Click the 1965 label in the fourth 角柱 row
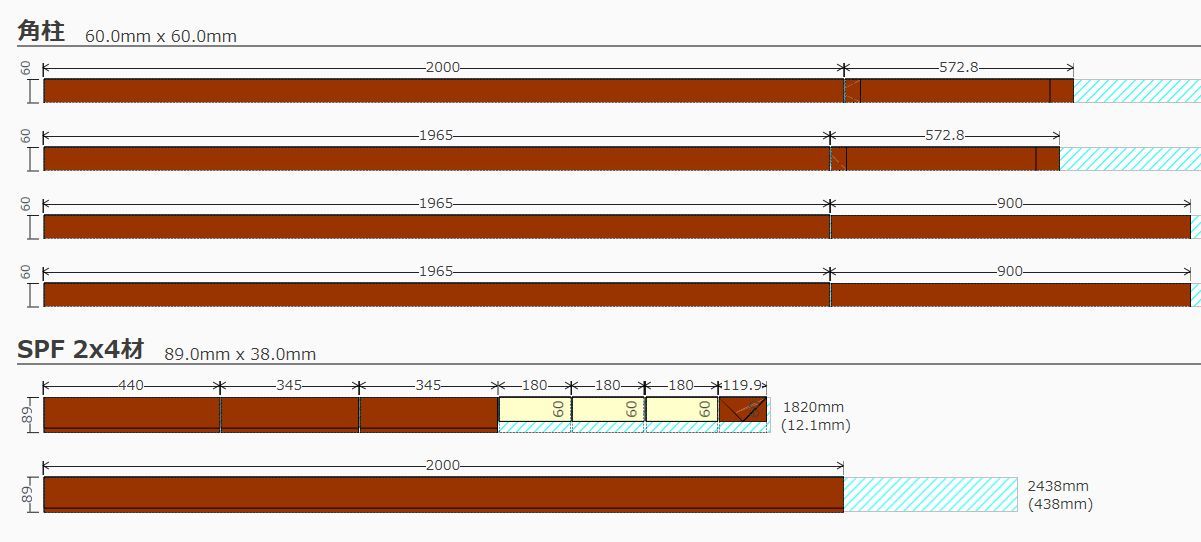 pos(436,272)
